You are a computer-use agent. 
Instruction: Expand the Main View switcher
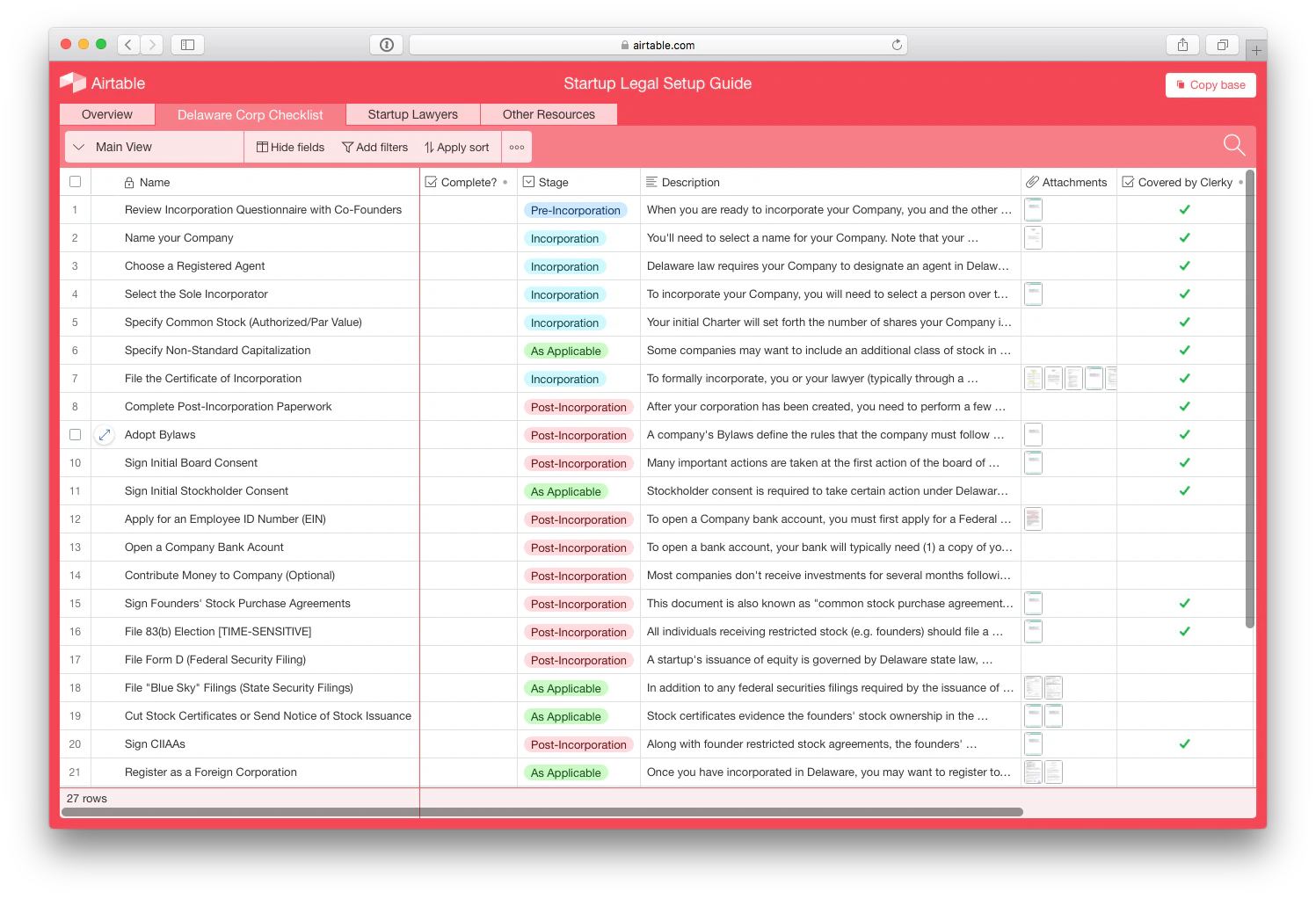(154, 147)
